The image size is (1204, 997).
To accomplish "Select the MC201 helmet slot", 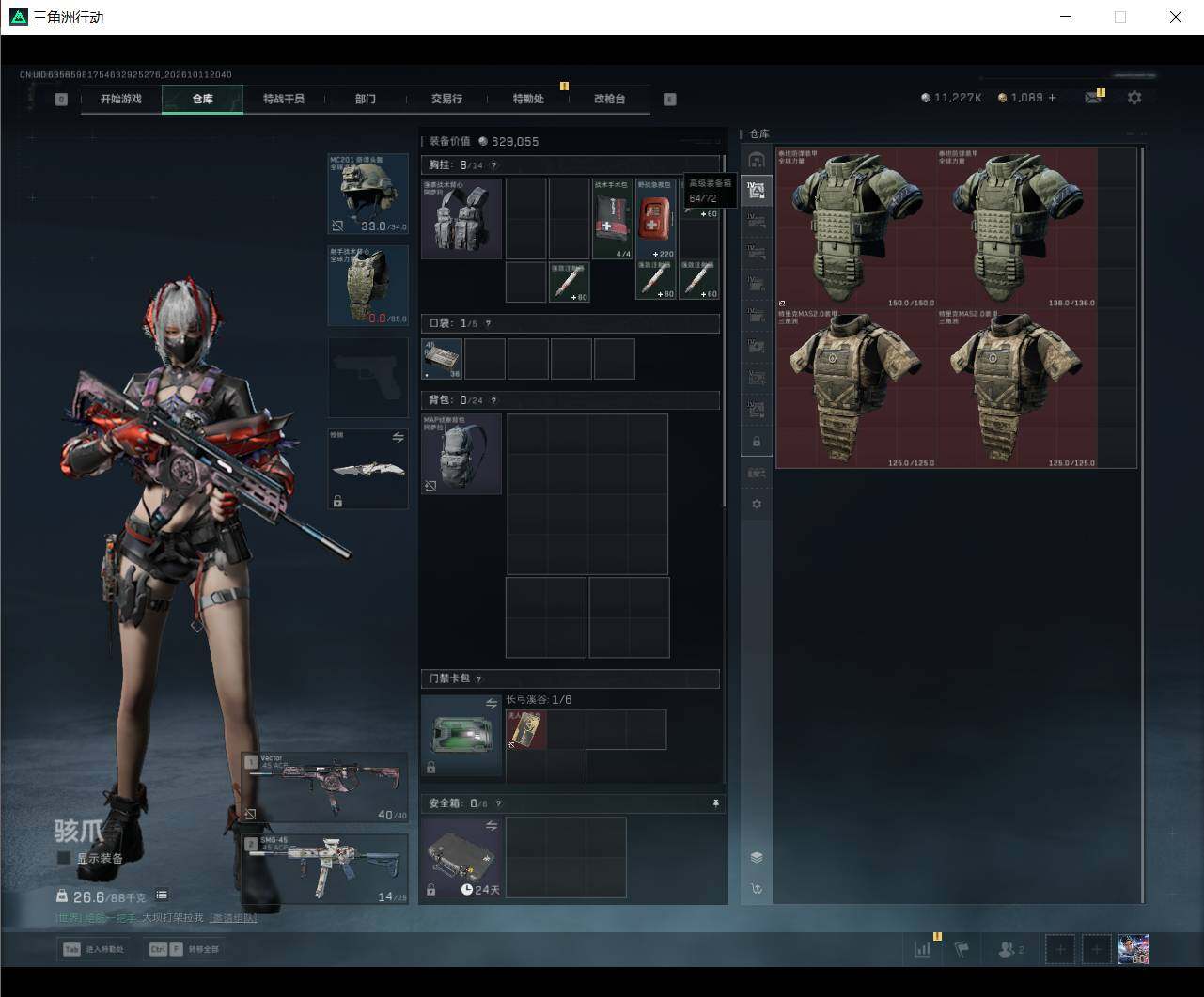I will point(367,194).
